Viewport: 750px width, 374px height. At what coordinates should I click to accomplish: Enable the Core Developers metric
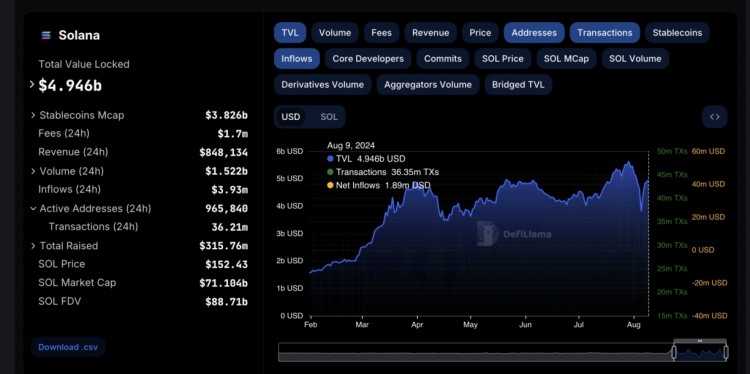368,58
